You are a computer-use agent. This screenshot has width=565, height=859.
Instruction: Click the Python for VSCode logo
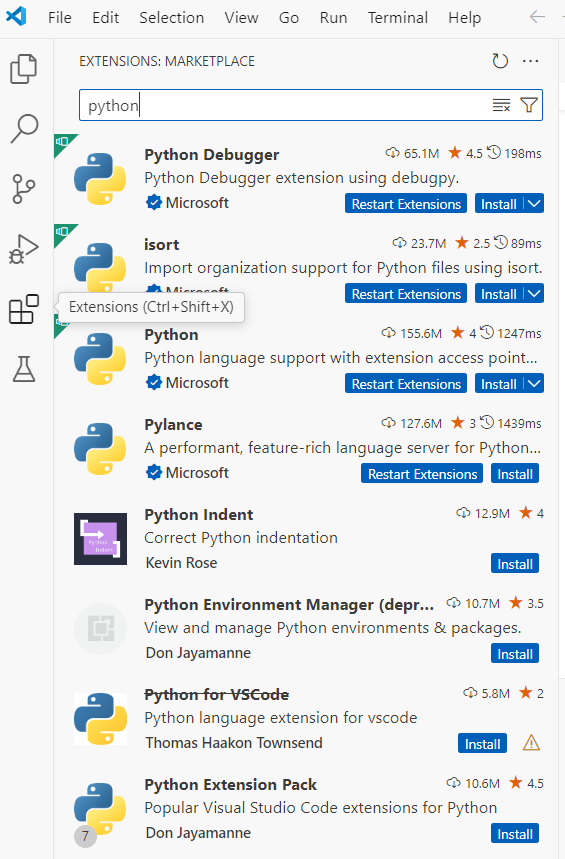[100, 719]
